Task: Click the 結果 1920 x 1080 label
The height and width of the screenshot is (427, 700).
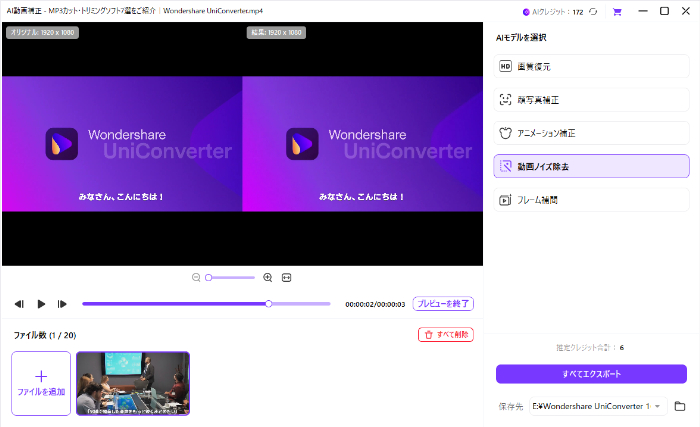Action: pyautogui.click(x=276, y=33)
